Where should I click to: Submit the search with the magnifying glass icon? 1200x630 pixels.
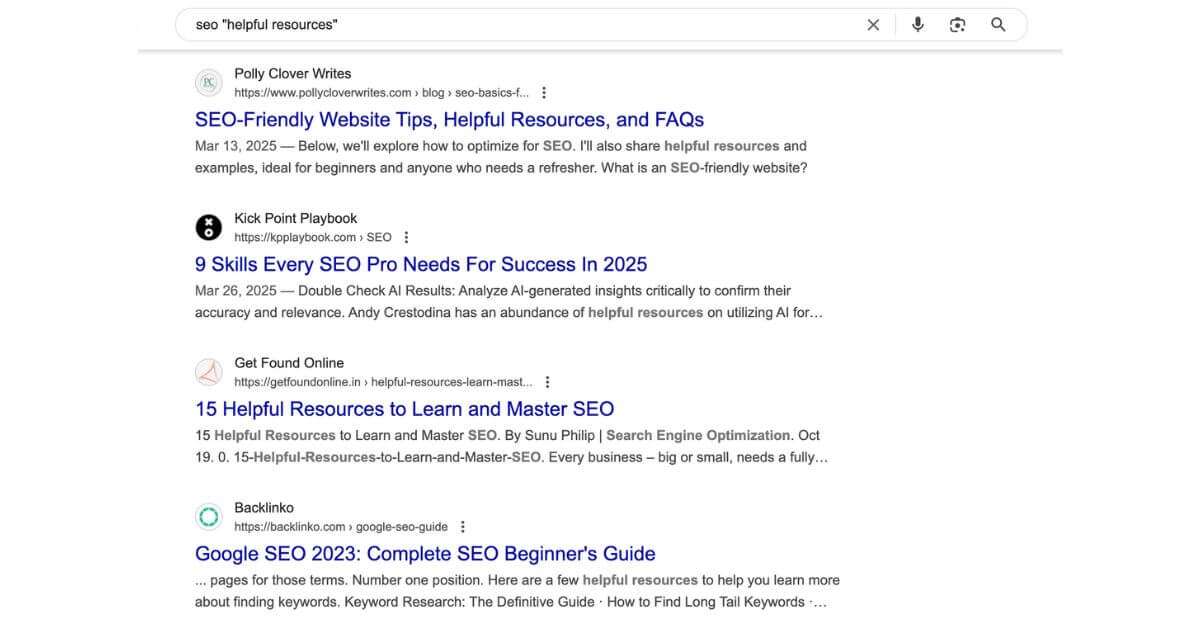998,25
